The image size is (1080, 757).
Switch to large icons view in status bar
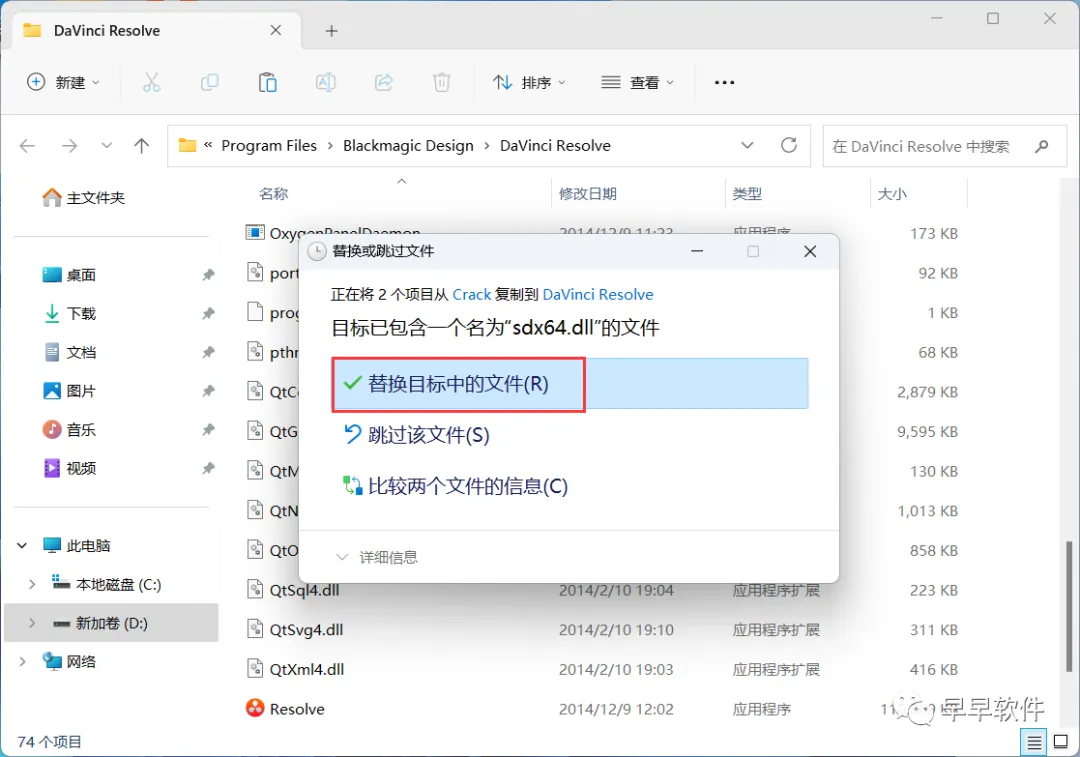pyautogui.click(x=1061, y=743)
